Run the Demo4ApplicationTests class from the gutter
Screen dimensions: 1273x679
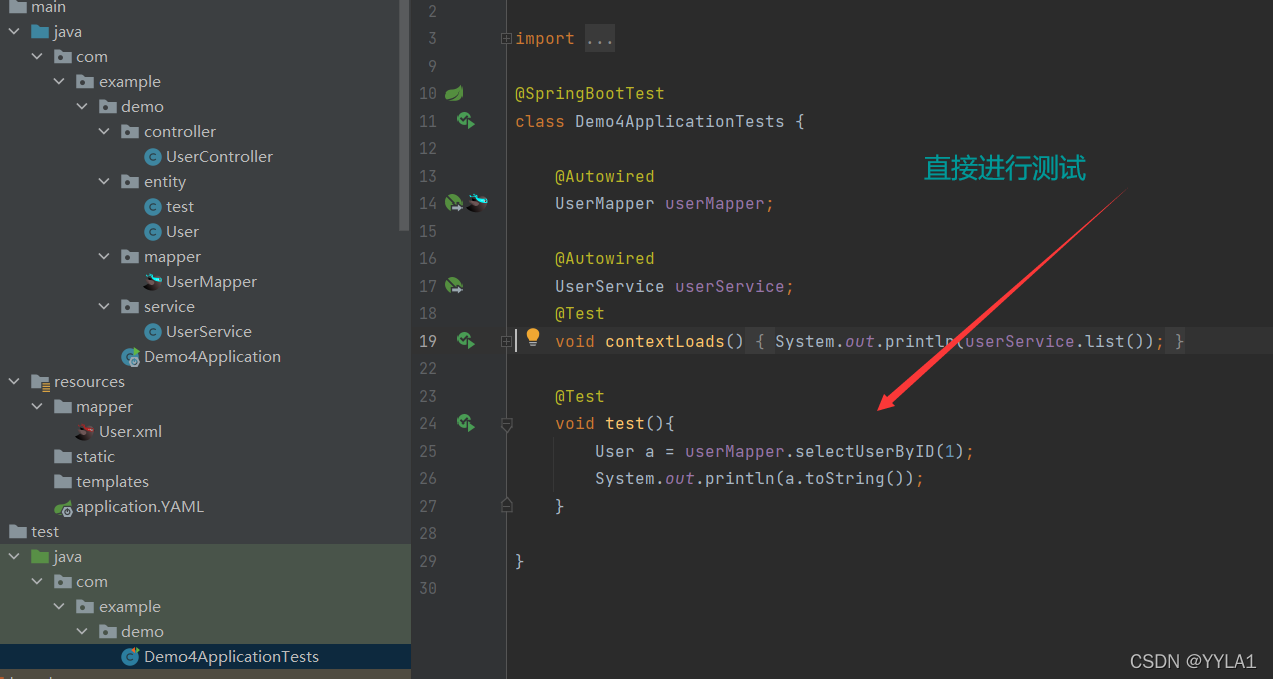pyautogui.click(x=465, y=121)
